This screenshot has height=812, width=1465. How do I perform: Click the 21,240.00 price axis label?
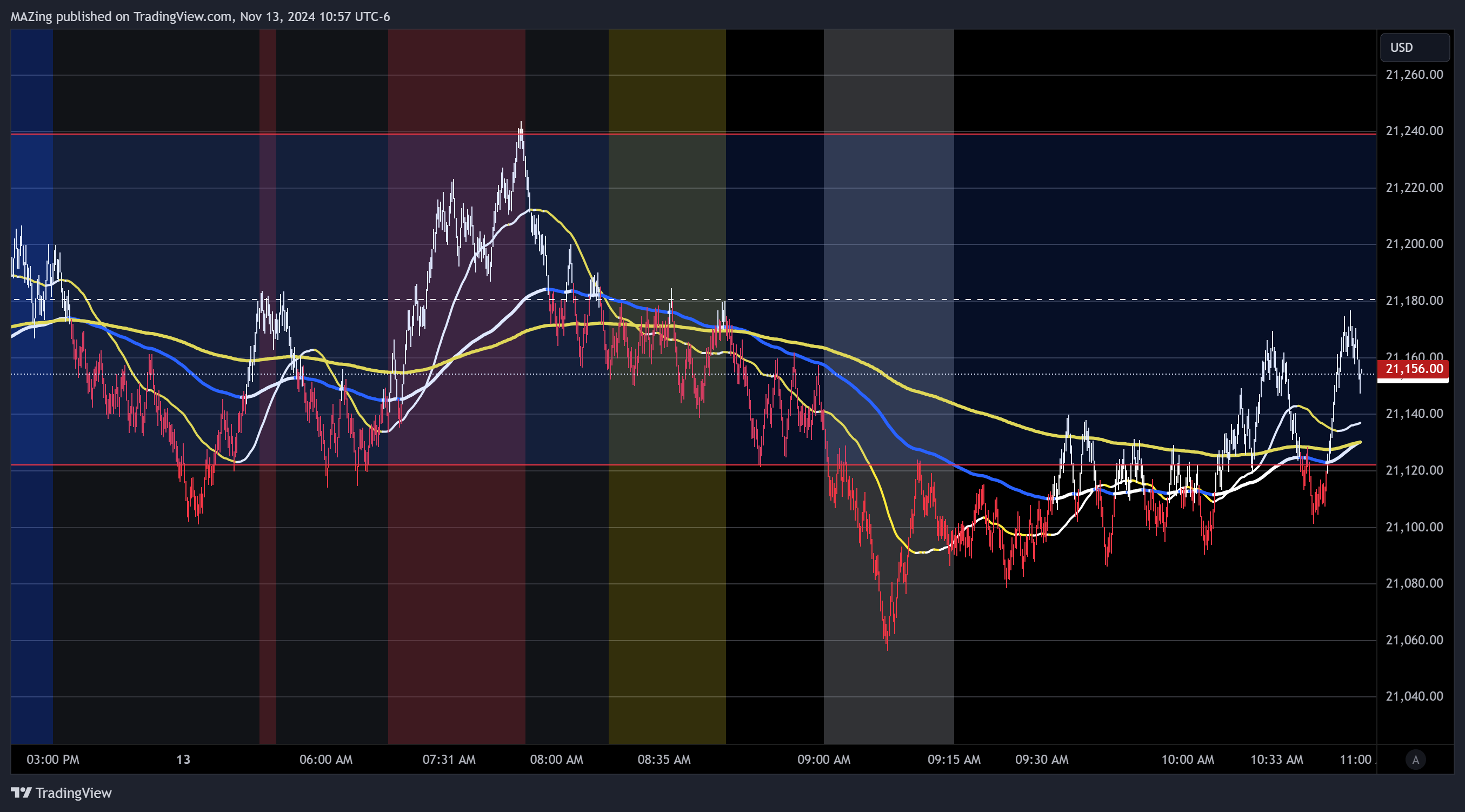pyautogui.click(x=1414, y=131)
